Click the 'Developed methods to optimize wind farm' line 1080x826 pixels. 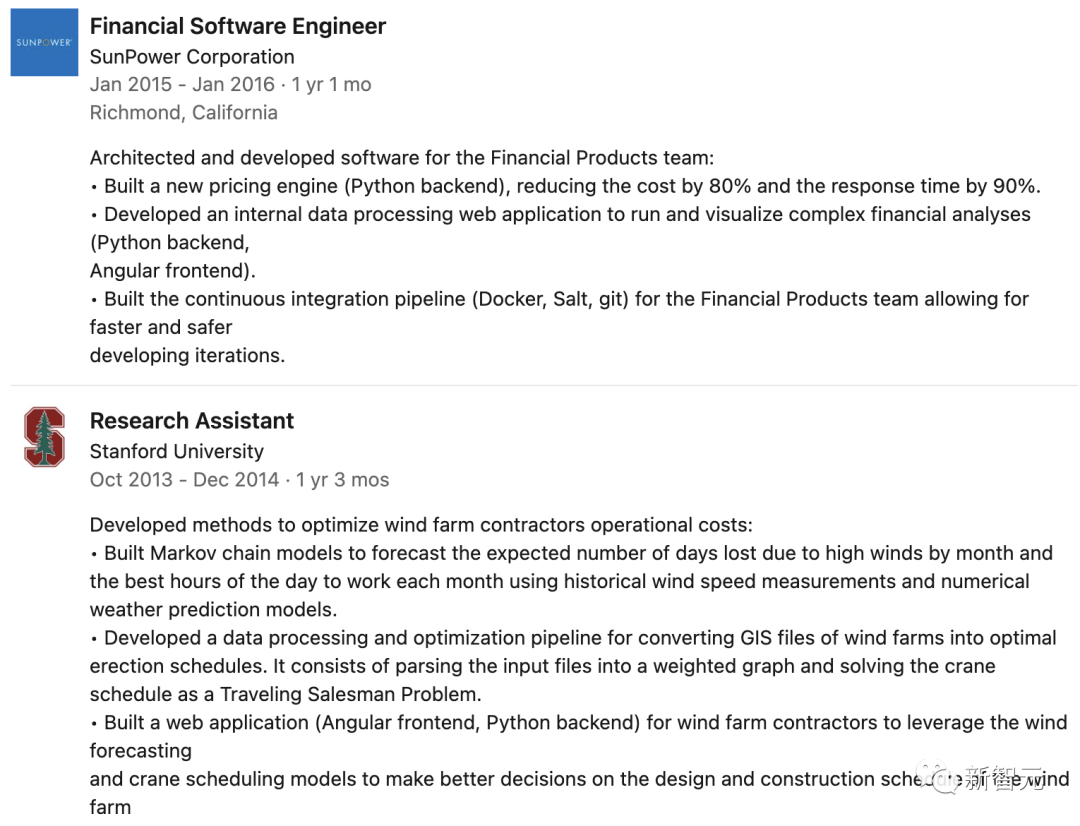coord(421,525)
